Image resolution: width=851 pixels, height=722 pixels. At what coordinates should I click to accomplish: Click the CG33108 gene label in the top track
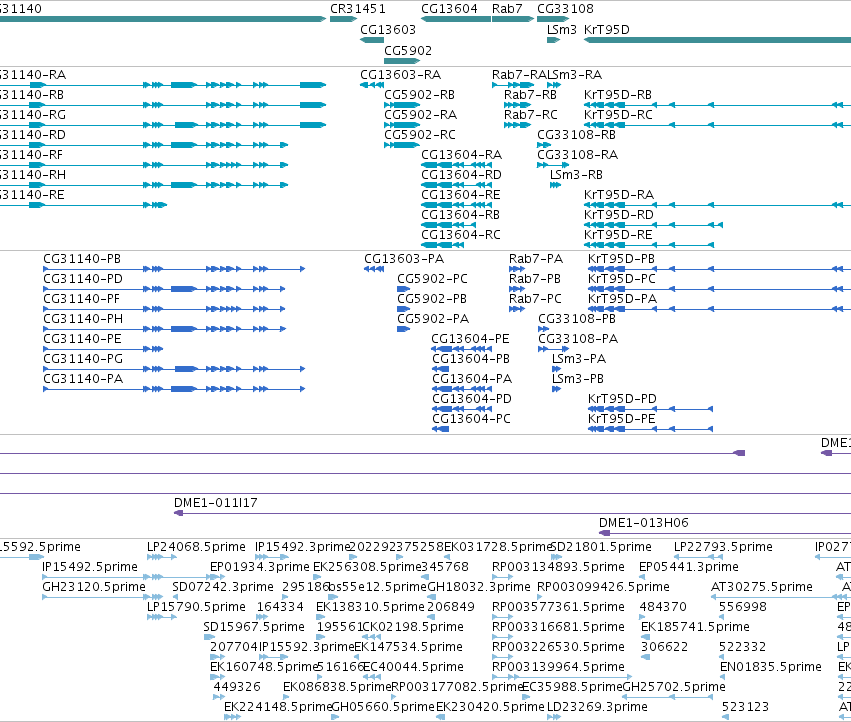pos(566,9)
